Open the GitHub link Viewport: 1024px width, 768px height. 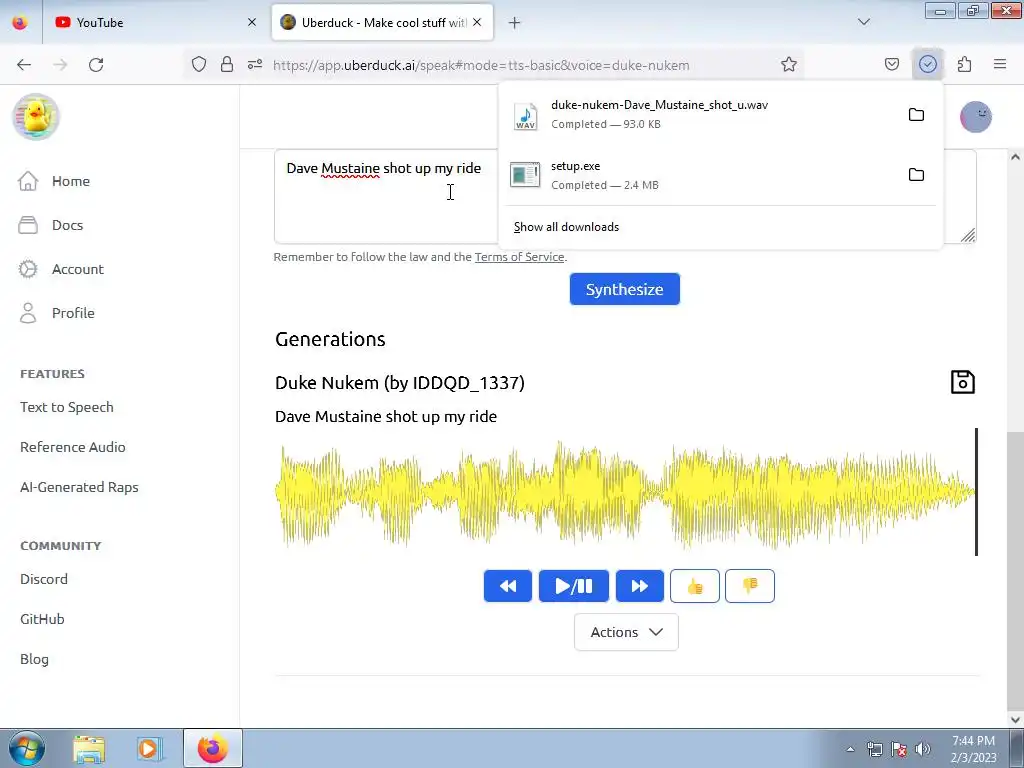click(x=42, y=618)
